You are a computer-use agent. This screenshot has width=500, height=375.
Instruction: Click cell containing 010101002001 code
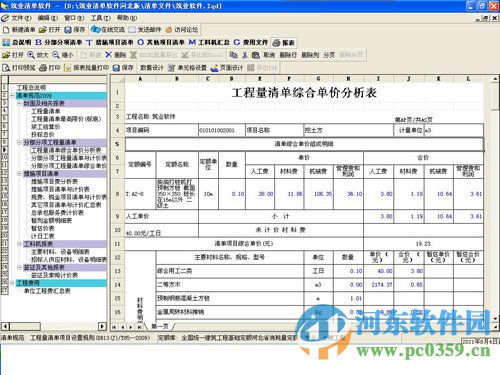coord(222,130)
